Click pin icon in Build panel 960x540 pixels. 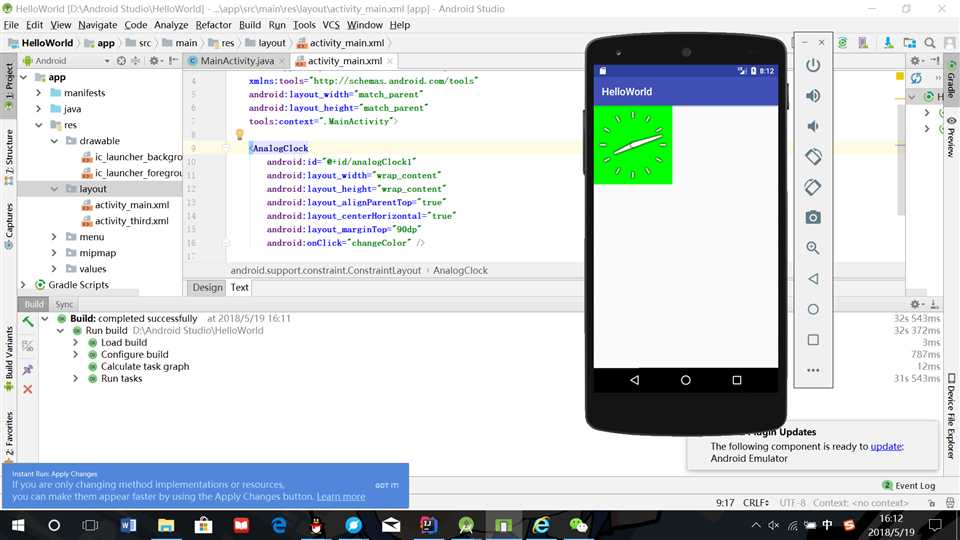tap(28, 370)
